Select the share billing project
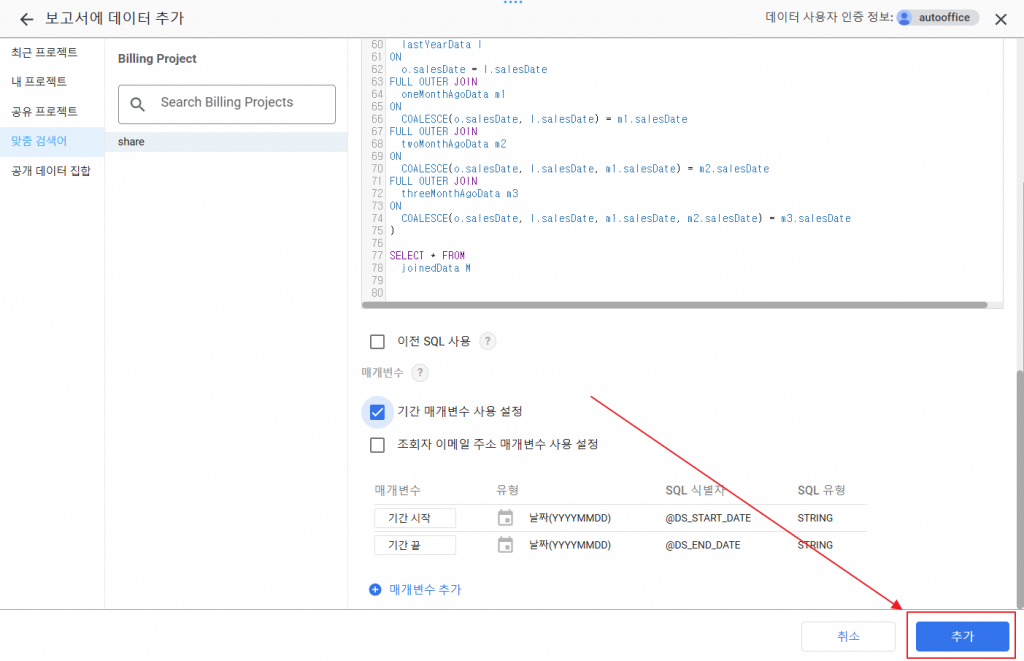The height and width of the screenshot is (661, 1024). tap(226, 142)
